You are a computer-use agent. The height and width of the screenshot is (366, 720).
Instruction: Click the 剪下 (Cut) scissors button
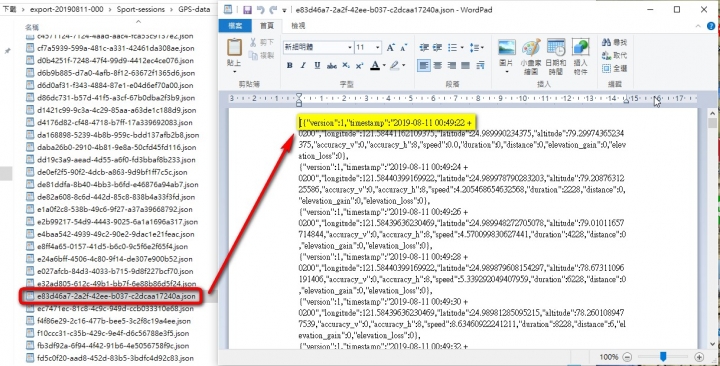pyautogui.click(x=262, y=42)
